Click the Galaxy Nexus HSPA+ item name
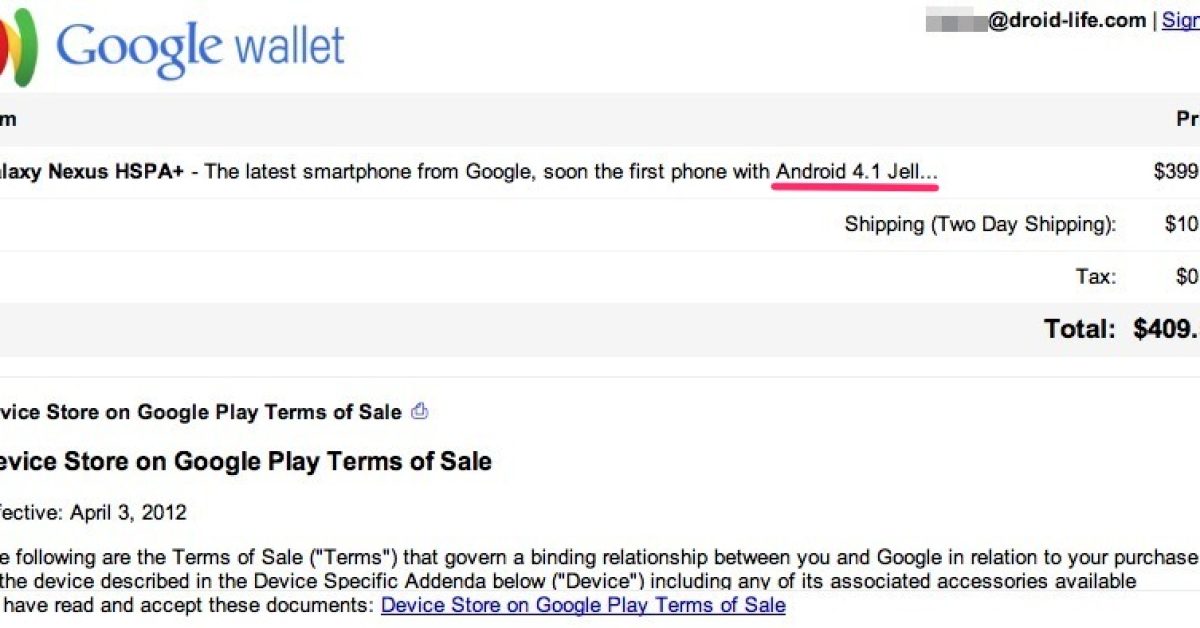This screenshot has height=628, width=1200. point(90,172)
